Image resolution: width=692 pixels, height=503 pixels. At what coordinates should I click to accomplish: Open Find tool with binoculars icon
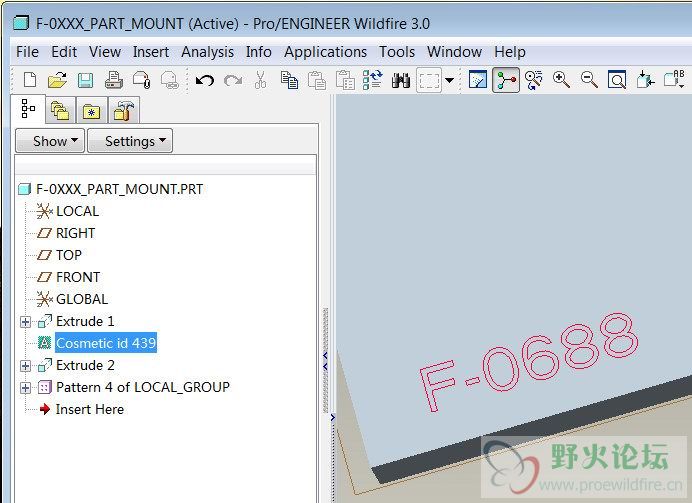point(401,80)
